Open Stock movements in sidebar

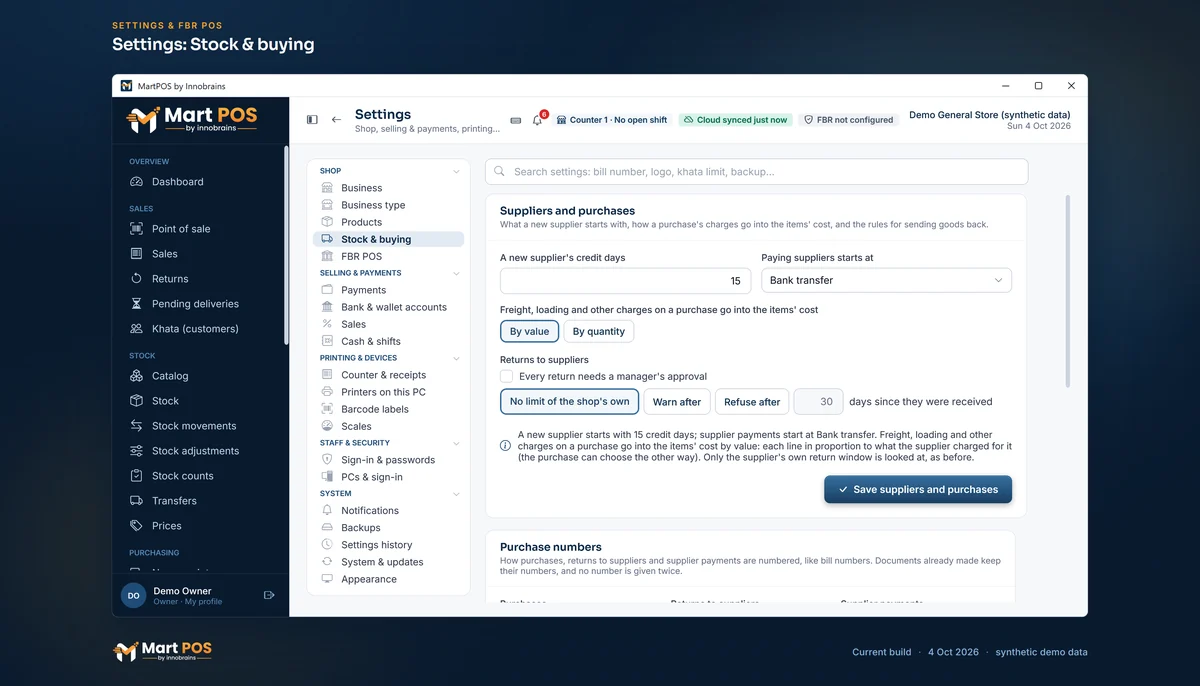200,426
